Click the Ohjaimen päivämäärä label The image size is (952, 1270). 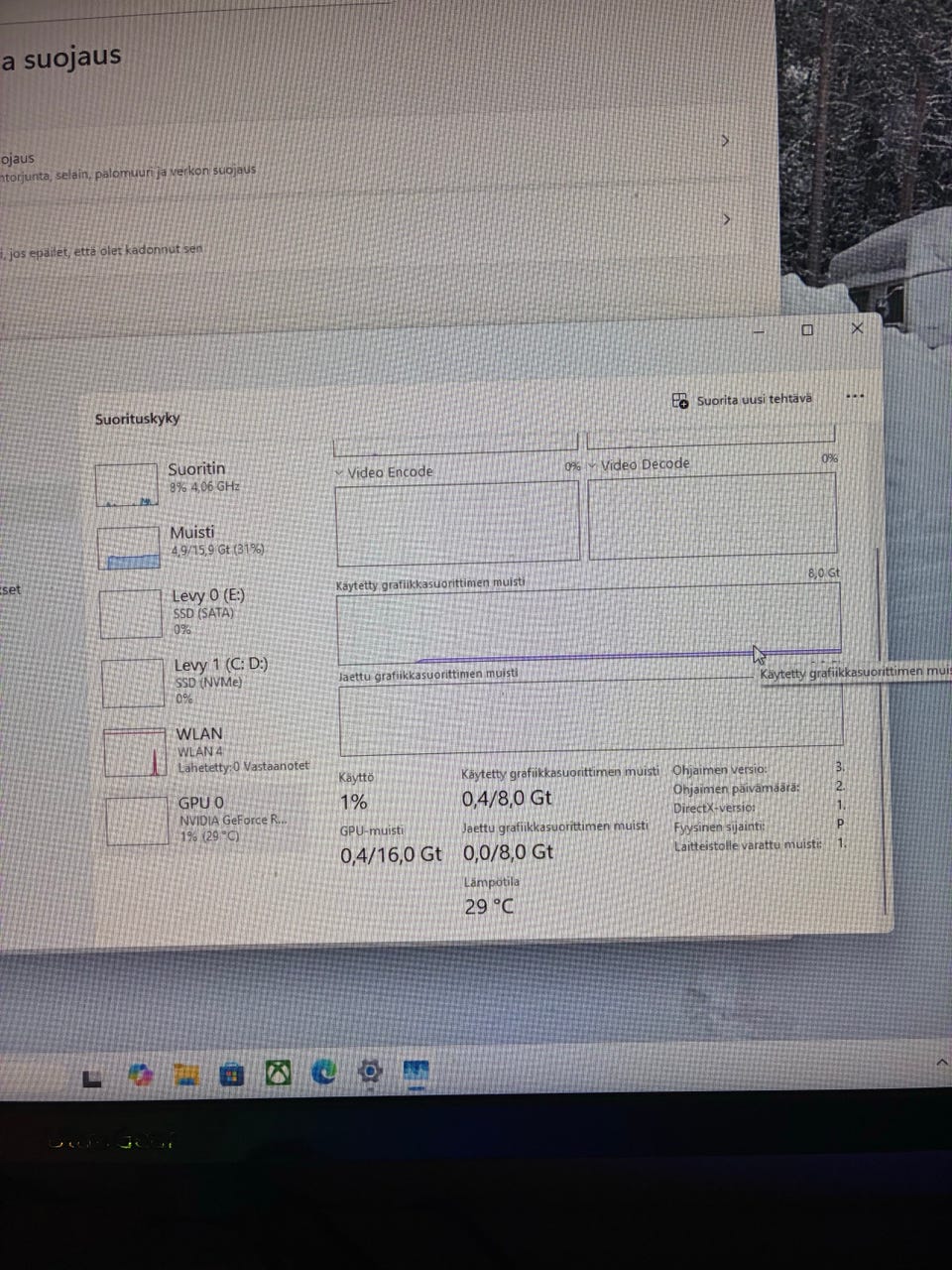coord(737,789)
